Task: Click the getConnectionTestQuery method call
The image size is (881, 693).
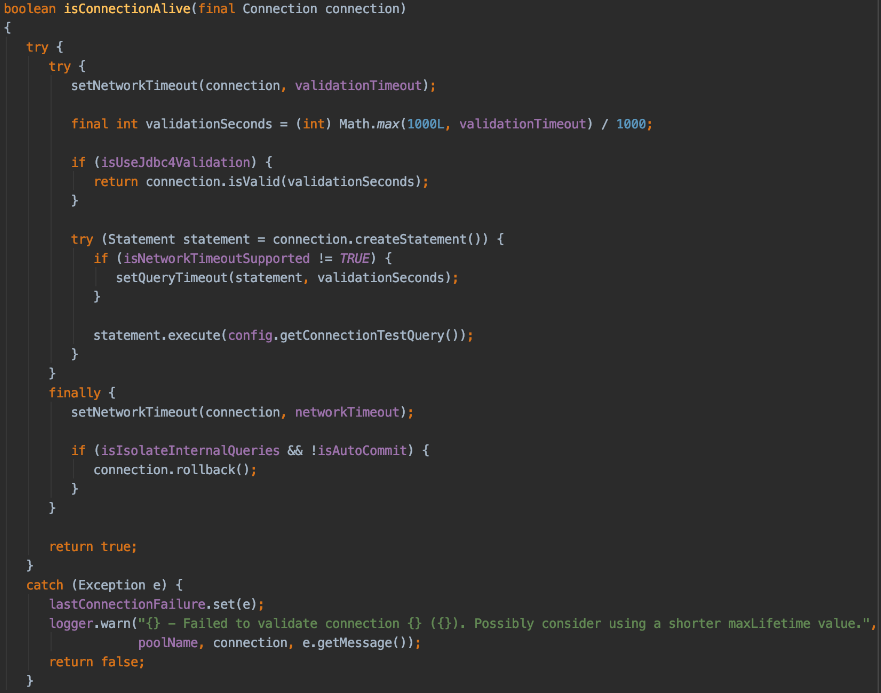Action: pos(362,336)
